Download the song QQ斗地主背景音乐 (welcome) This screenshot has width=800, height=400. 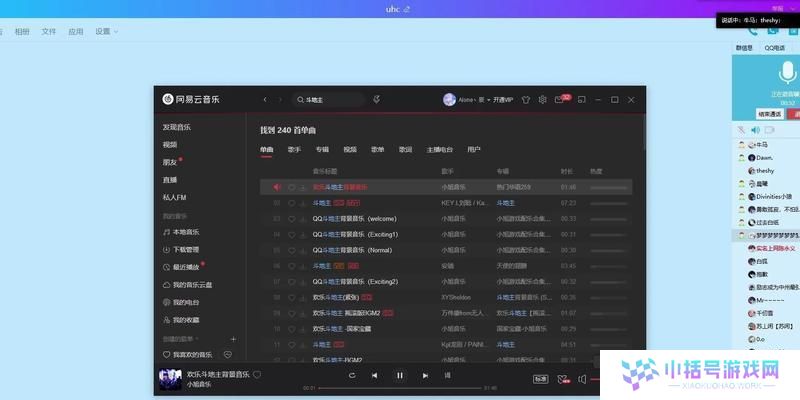pyautogui.click(x=303, y=219)
